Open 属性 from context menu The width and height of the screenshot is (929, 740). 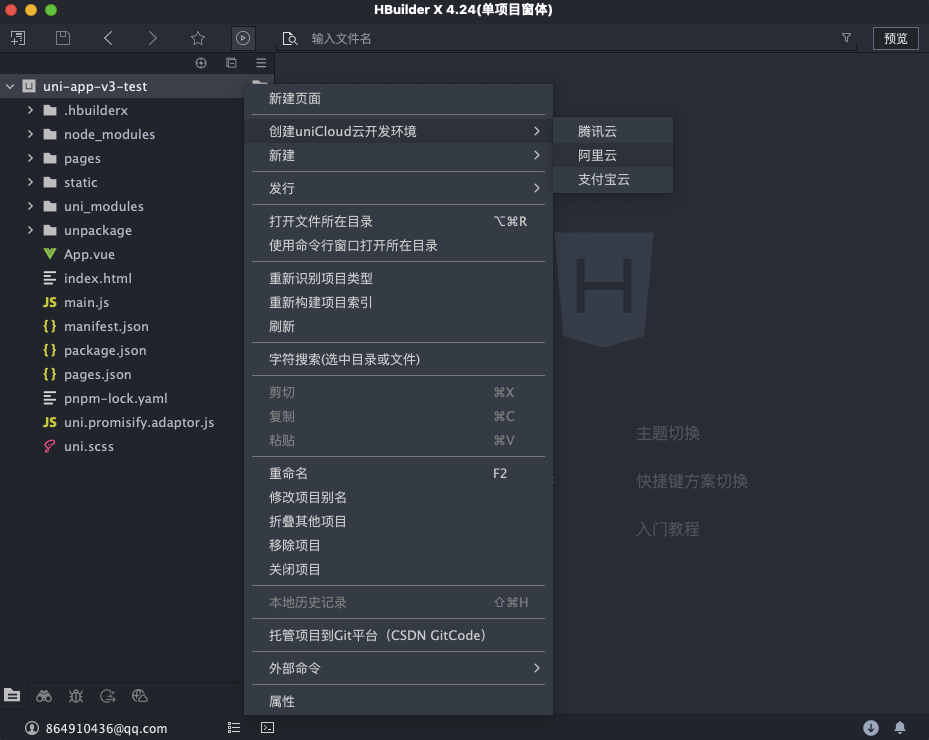(398, 701)
